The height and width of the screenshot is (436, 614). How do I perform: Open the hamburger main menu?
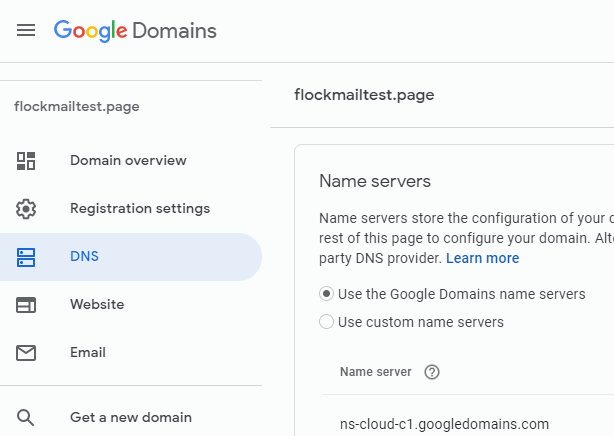(x=26, y=30)
